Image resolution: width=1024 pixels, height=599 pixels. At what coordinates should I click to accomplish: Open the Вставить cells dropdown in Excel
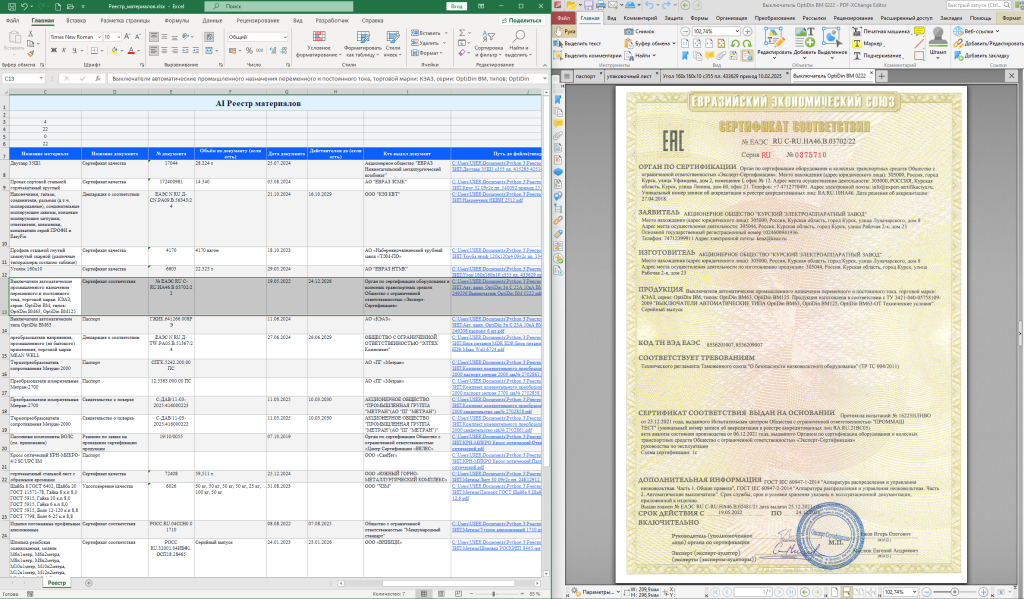pos(429,33)
